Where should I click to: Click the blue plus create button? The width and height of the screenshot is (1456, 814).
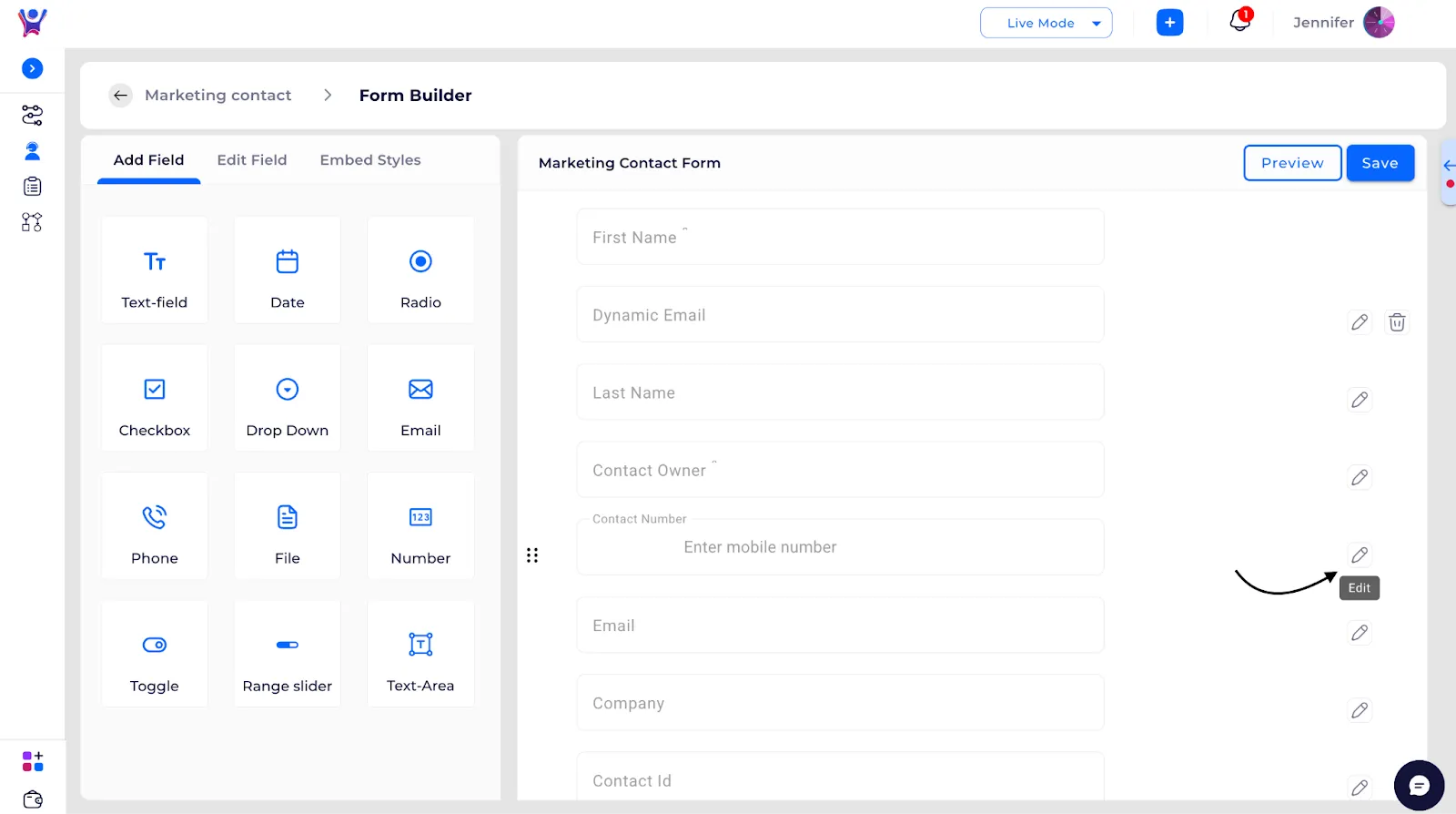pyautogui.click(x=1170, y=23)
